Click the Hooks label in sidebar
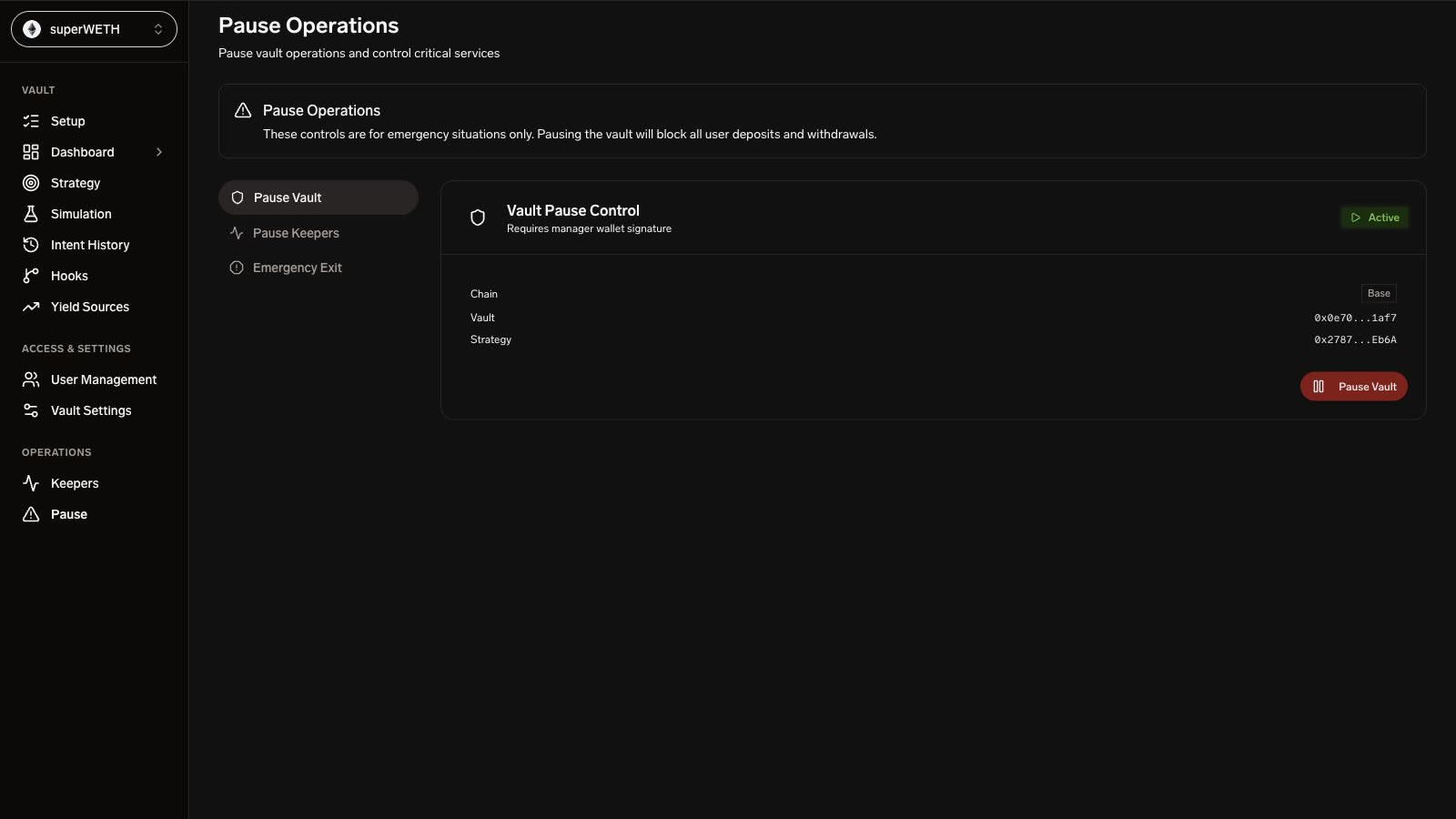The height and width of the screenshot is (819, 1456). point(69,276)
